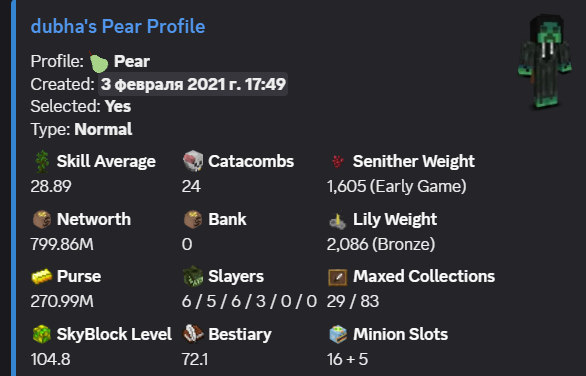
Task: Open the Minecraft skin thumbnail image
Action: point(545,62)
